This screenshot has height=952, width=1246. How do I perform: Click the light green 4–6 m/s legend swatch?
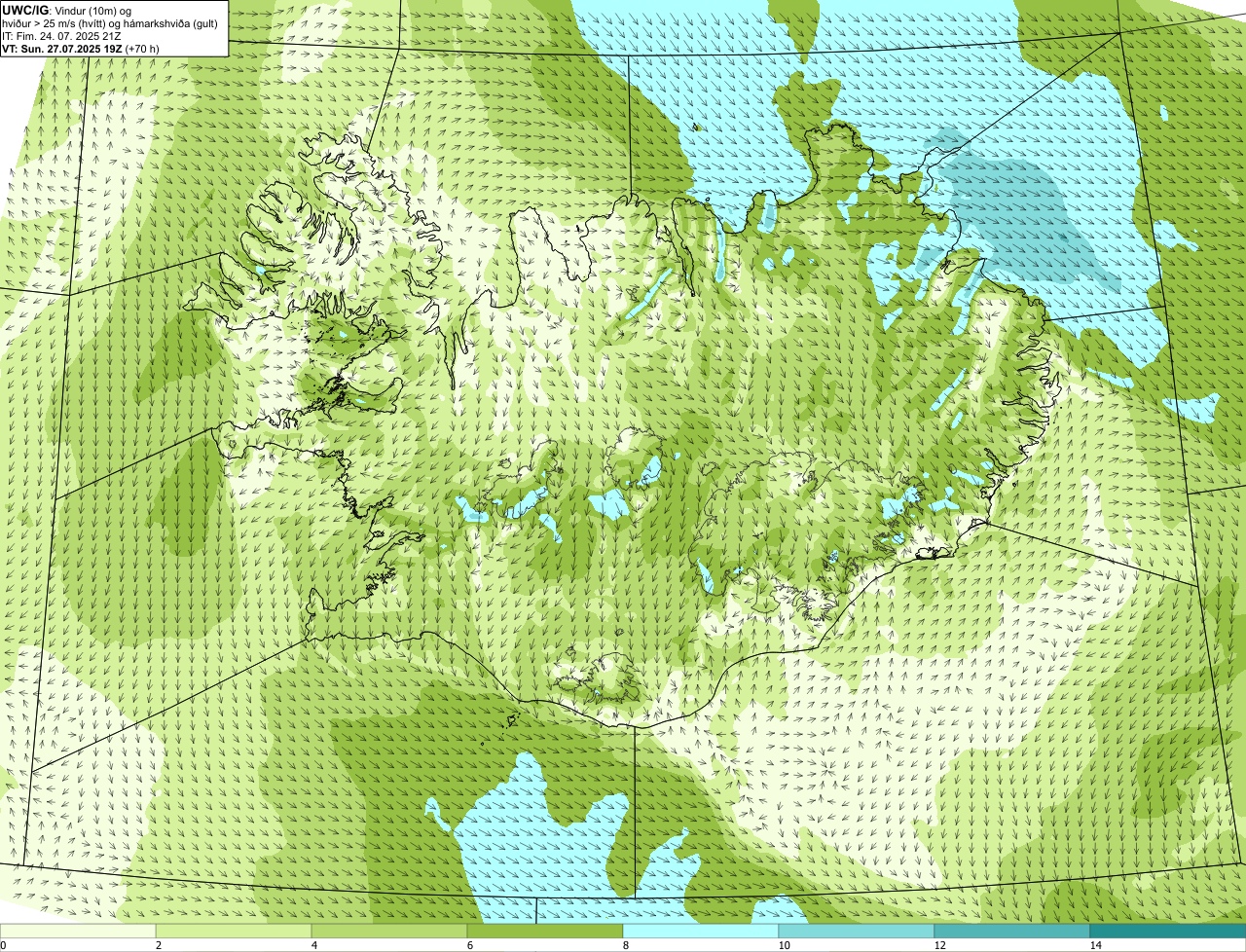[389, 931]
